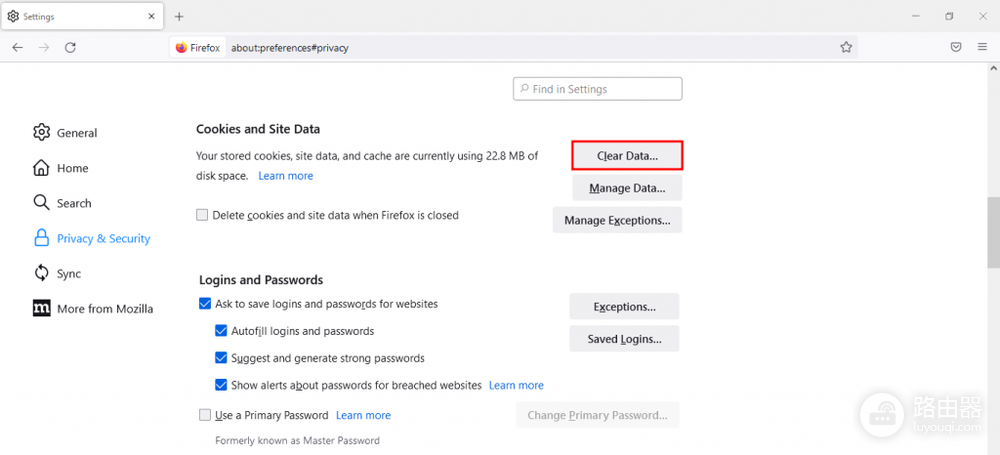Bookmark this page with the star icon
This screenshot has width=1000, height=455.
click(x=846, y=47)
